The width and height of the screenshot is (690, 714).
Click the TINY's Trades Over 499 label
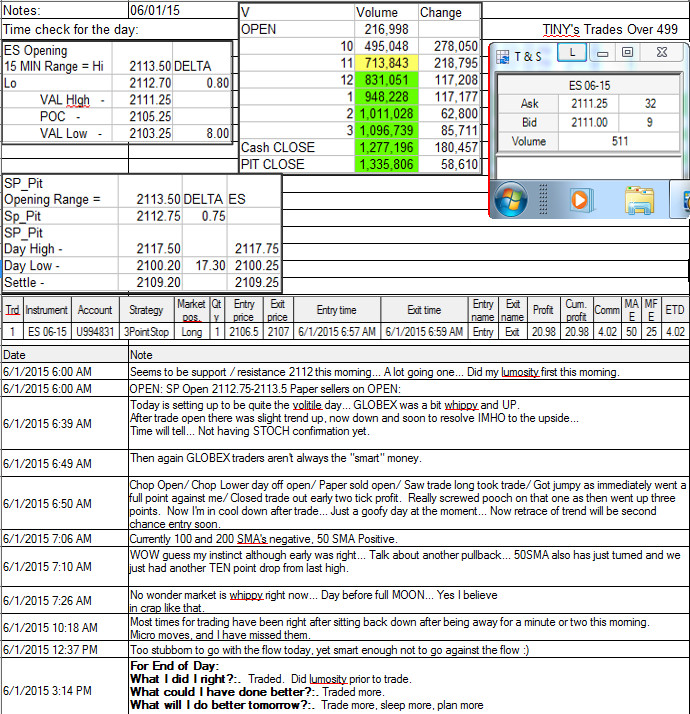point(610,29)
